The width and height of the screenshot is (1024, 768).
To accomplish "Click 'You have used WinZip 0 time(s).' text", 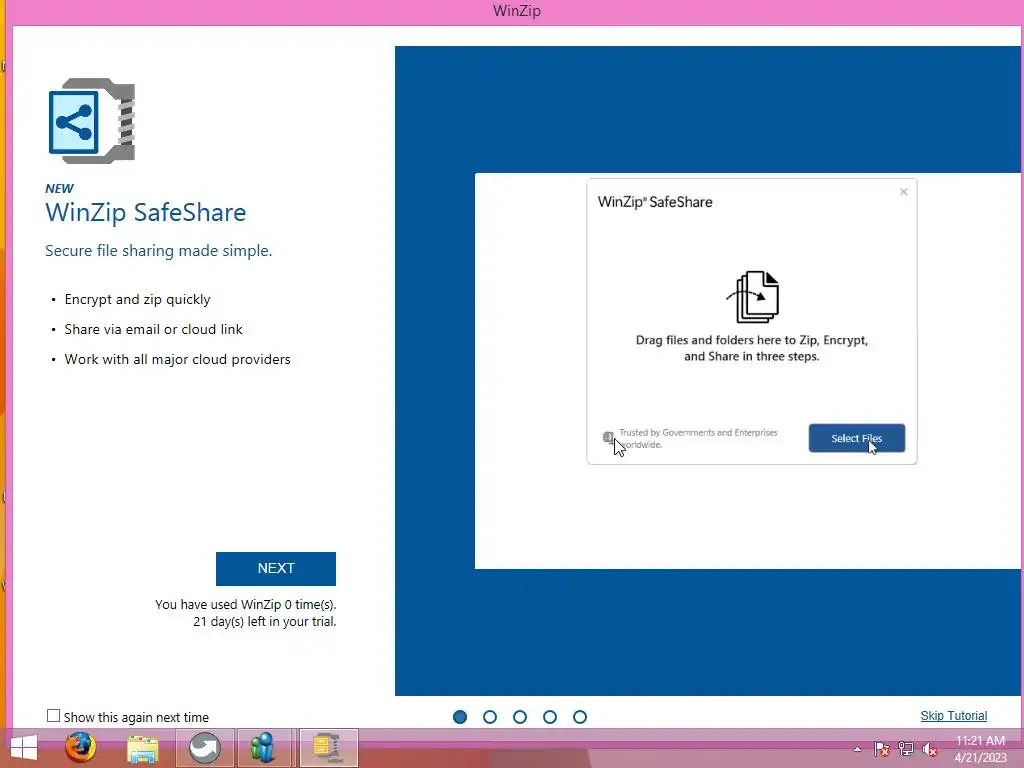I will click(x=246, y=605).
